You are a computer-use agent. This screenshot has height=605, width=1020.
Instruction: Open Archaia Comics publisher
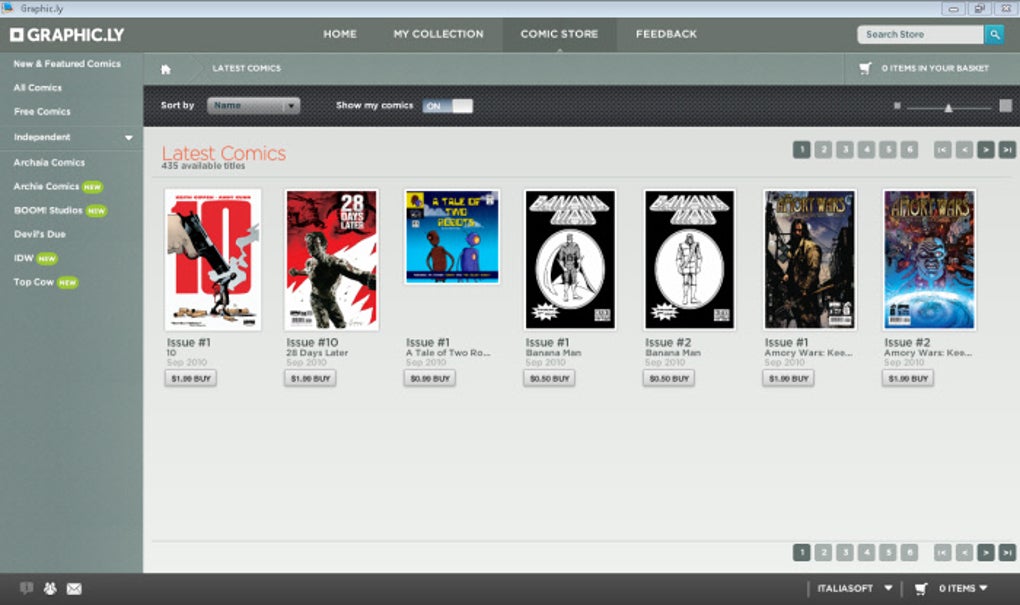click(x=49, y=163)
